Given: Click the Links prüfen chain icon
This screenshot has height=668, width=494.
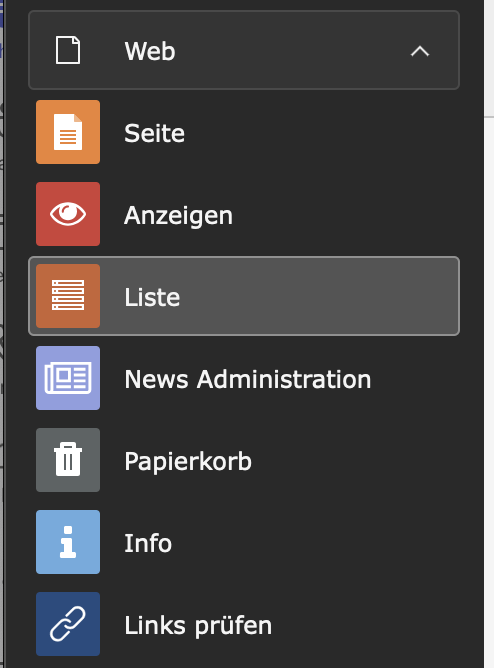Looking at the screenshot, I should point(68,624).
